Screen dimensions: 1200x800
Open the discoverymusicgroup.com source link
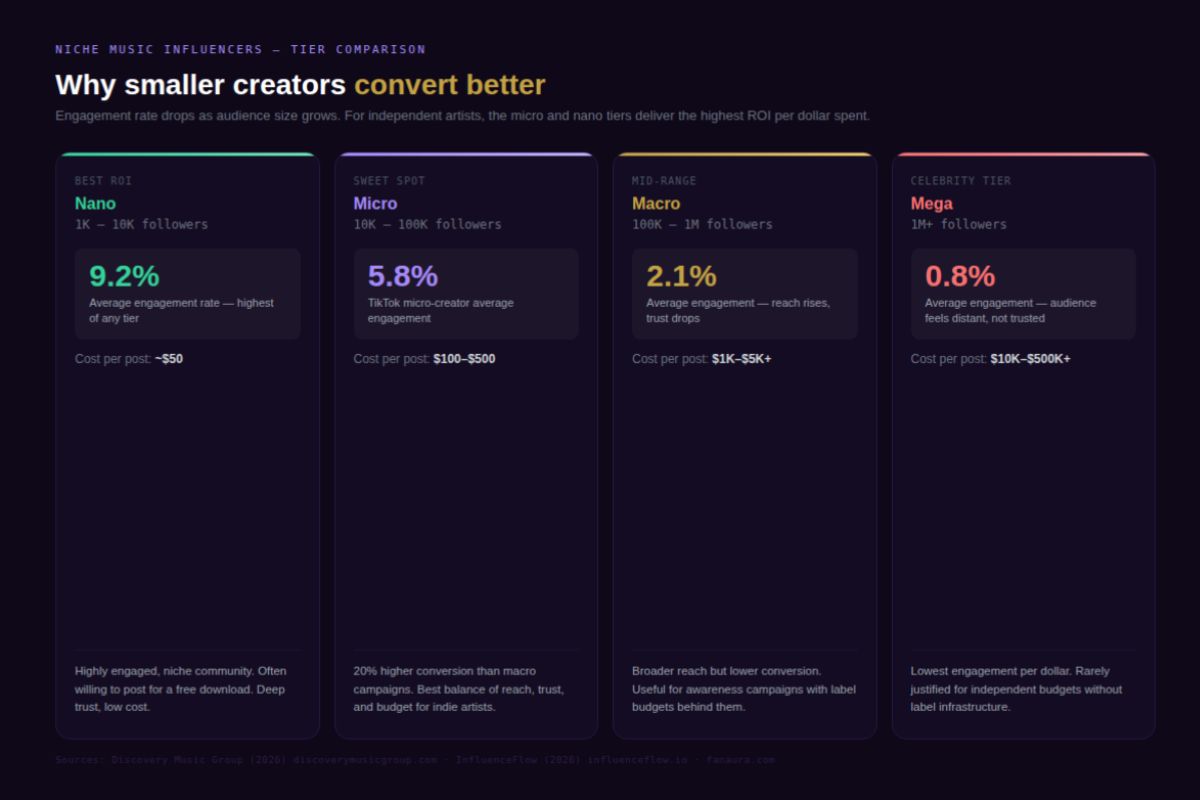365,760
